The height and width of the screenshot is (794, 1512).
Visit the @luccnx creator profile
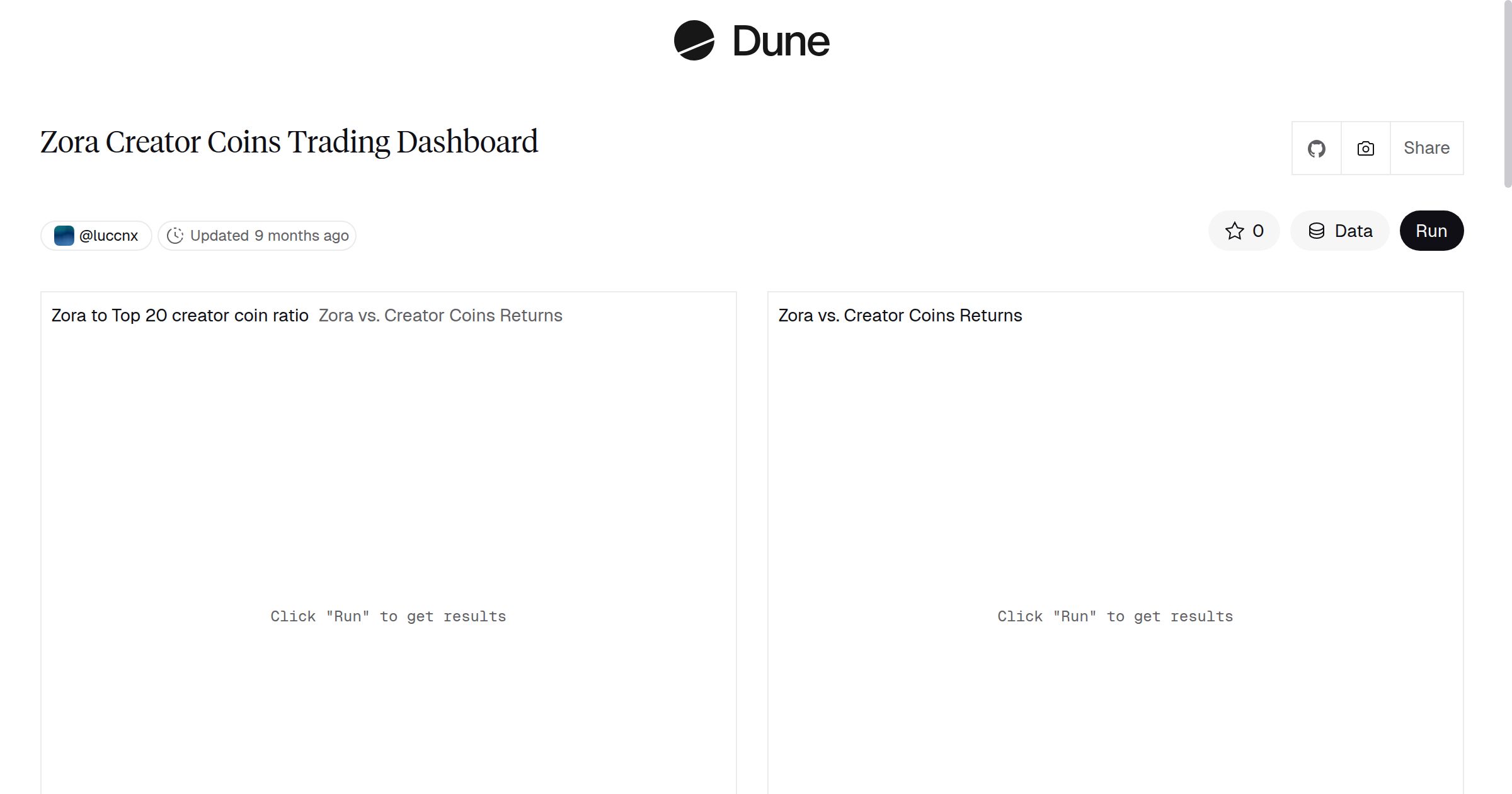click(x=108, y=235)
